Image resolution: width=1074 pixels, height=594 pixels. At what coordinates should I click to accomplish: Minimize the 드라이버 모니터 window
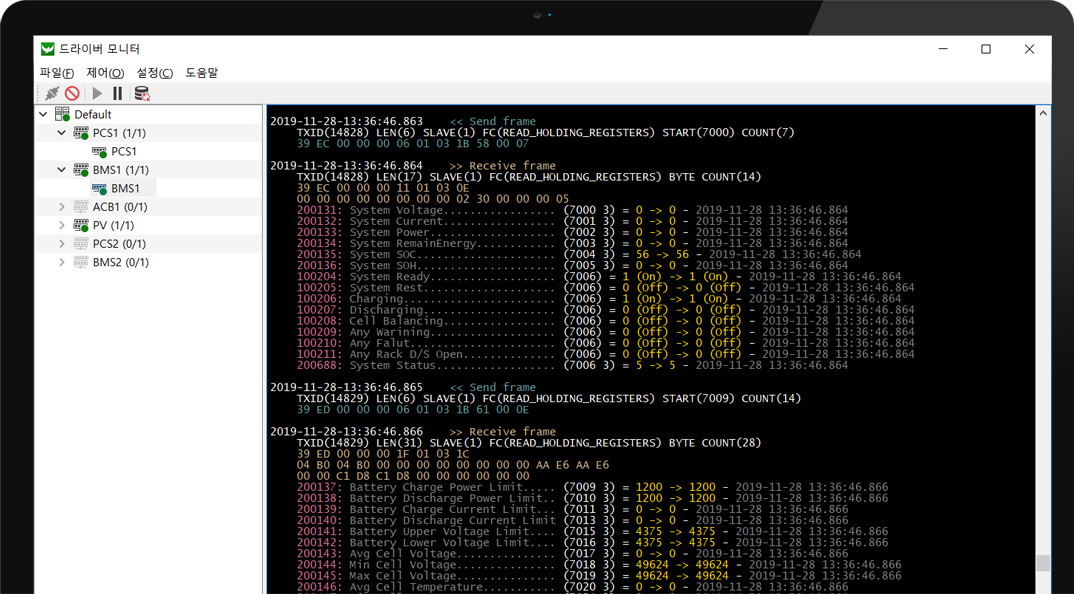pyautogui.click(x=943, y=49)
